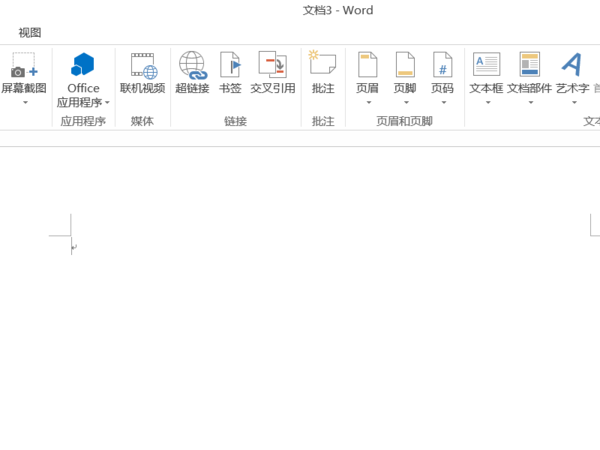Click the 屏幕截图 screenshot camera icon

pos(24,65)
